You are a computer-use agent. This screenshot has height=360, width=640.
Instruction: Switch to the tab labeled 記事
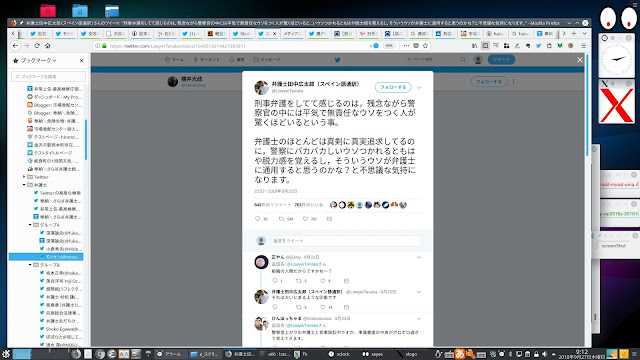click(x=141, y=33)
